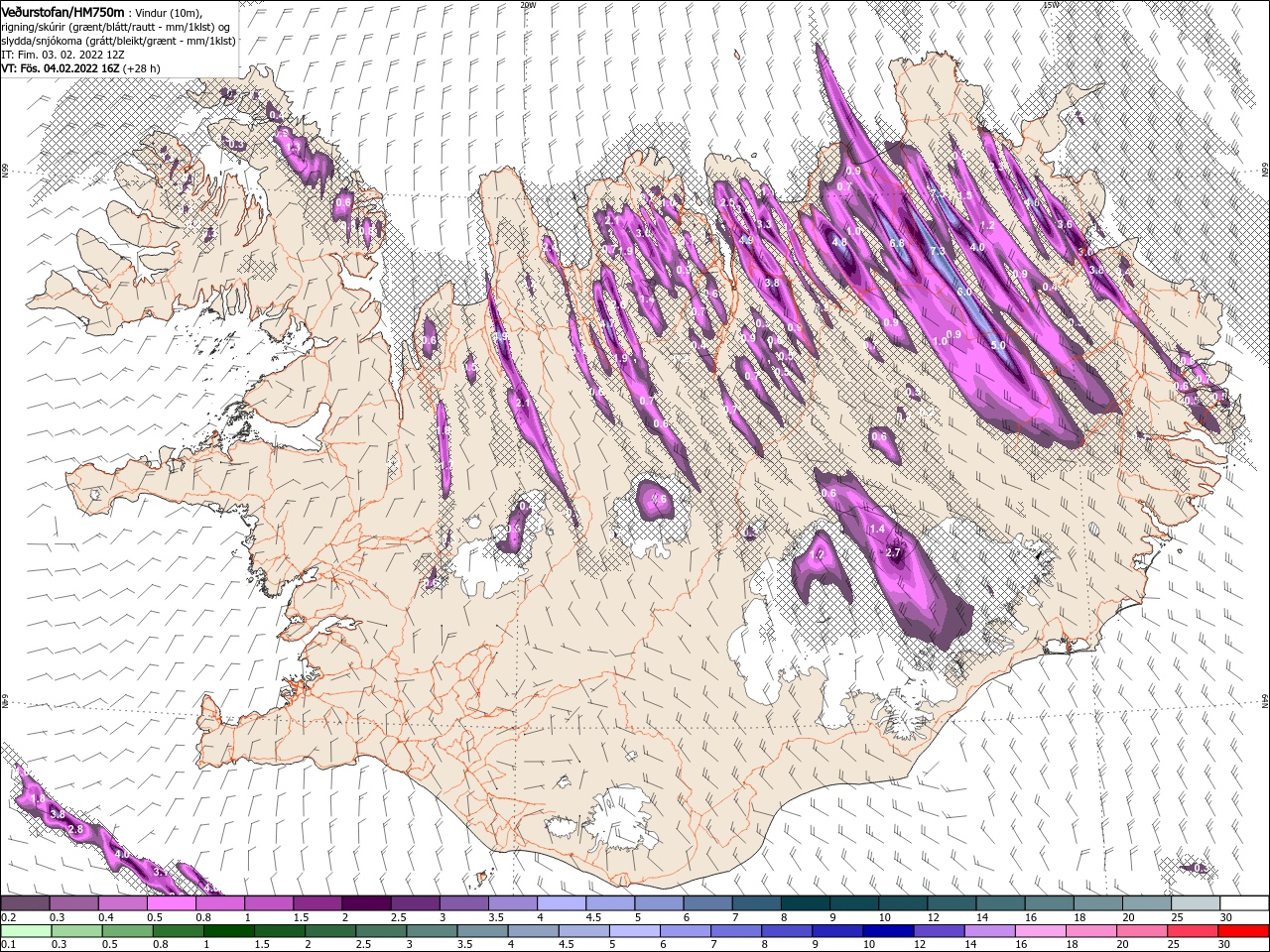1270x952 pixels.
Task: Click the '2.1' value in the northwest band
Action: point(523,404)
